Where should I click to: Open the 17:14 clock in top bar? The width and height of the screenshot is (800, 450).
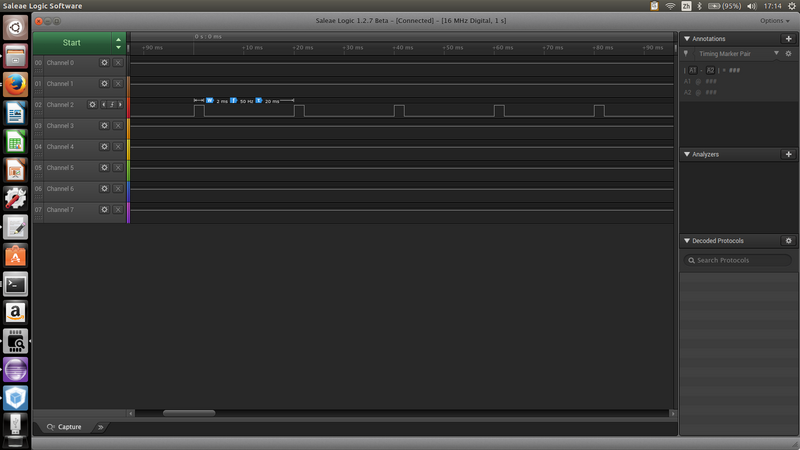click(x=772, y=6)
